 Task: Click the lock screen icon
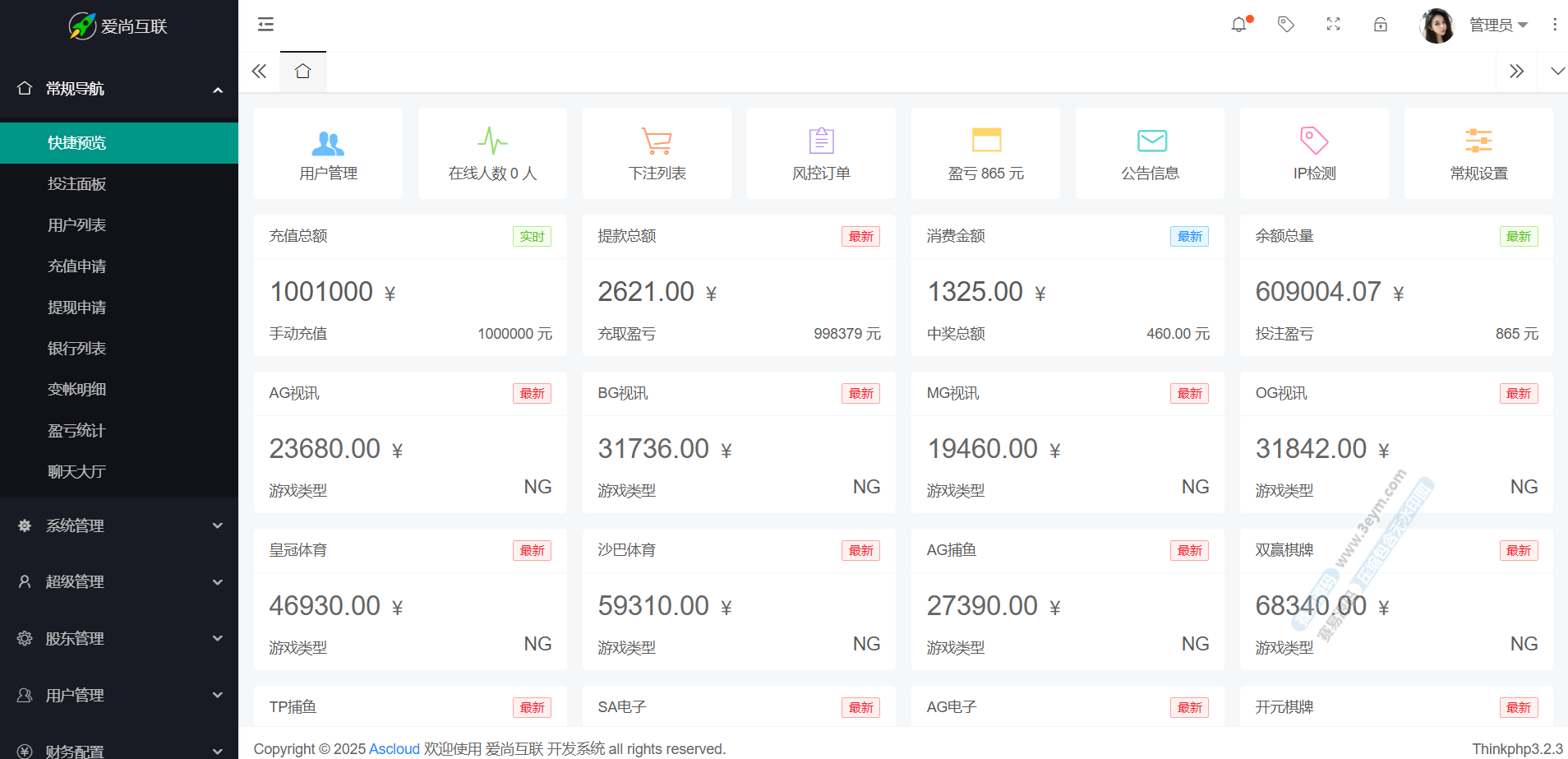click(1381, 25)
